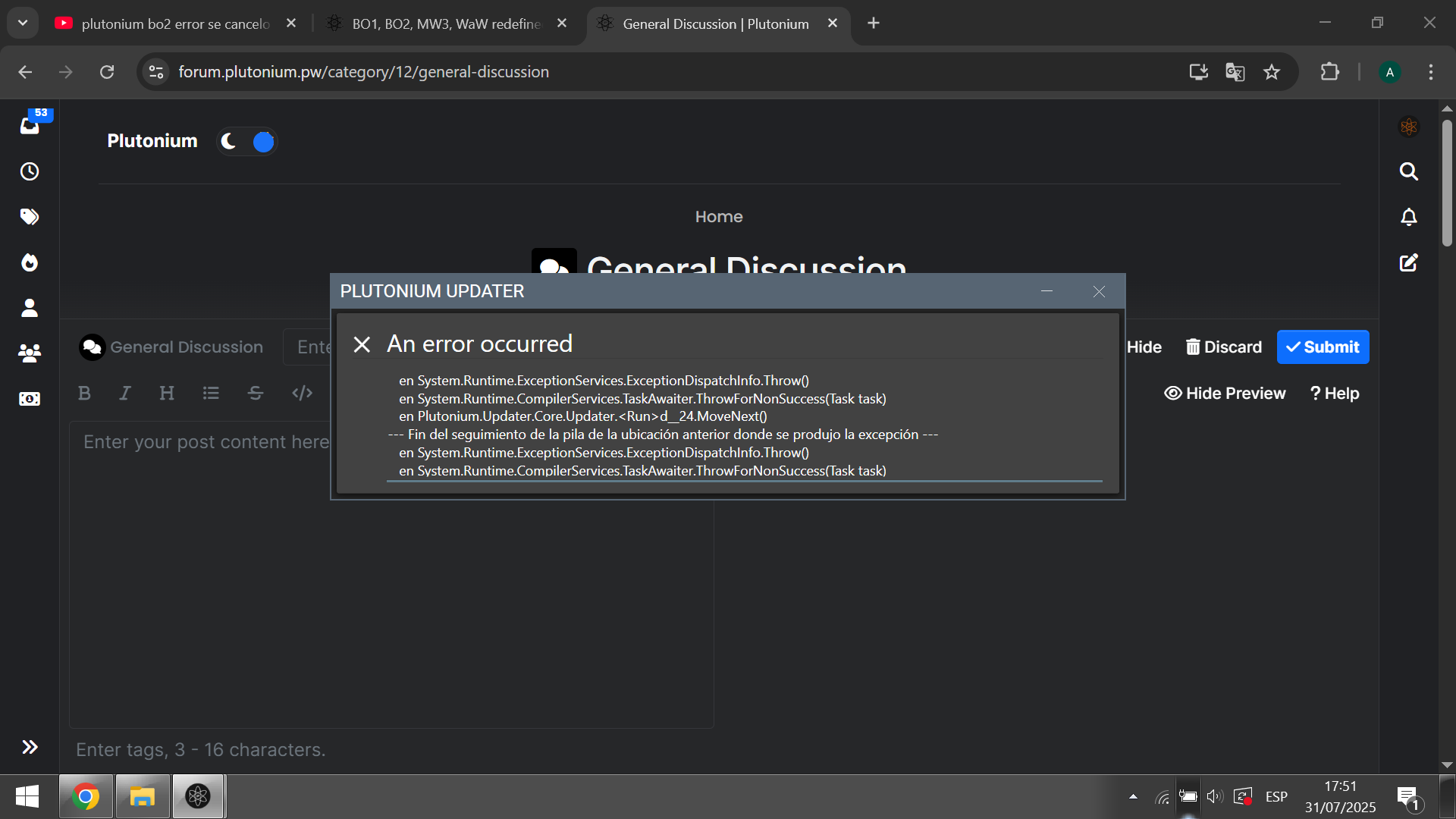This screenshot has width=1456, height=819.
Task: Insert a bullet list in composer
Action: (x=211, y=393)
